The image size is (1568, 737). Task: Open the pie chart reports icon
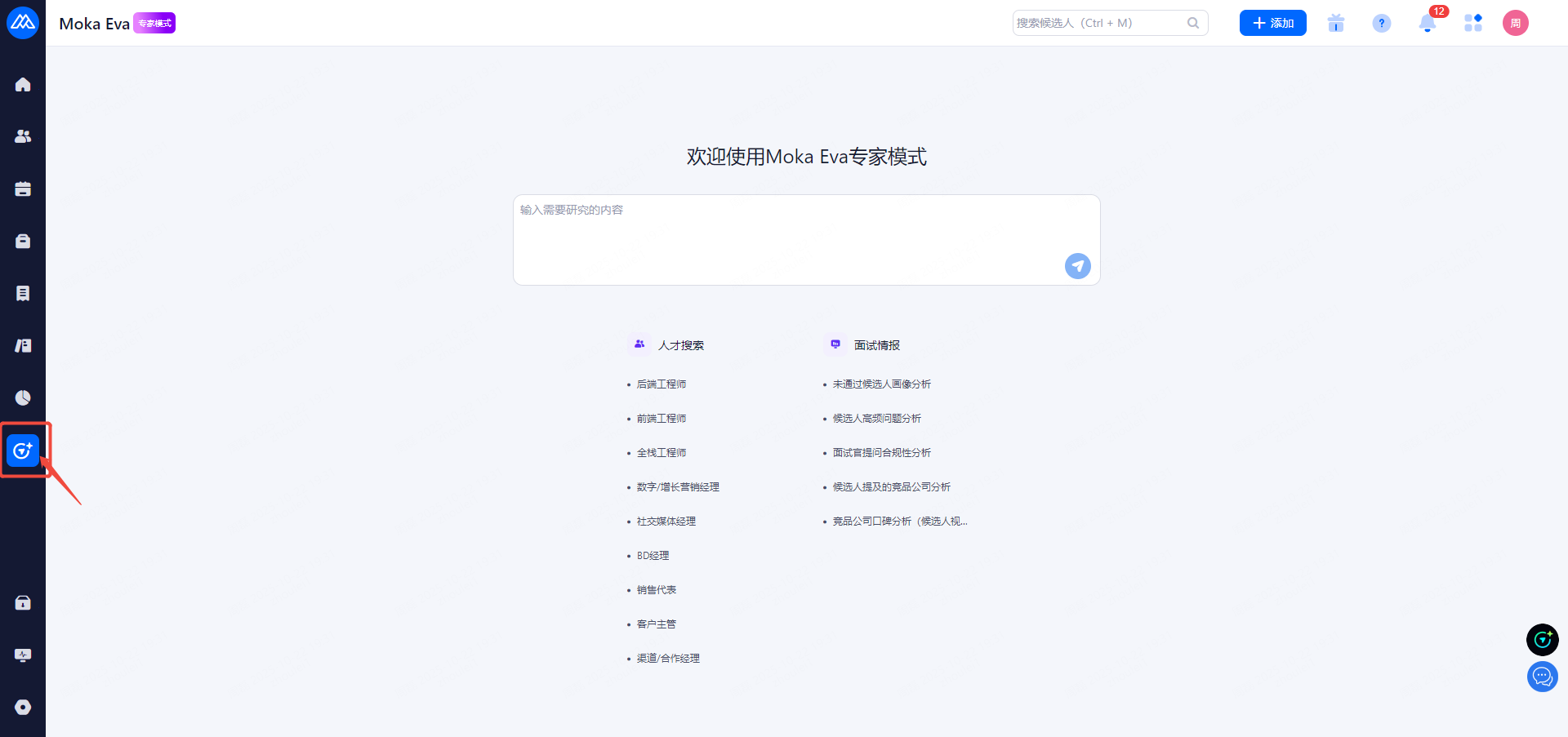[x=23, y=397]
